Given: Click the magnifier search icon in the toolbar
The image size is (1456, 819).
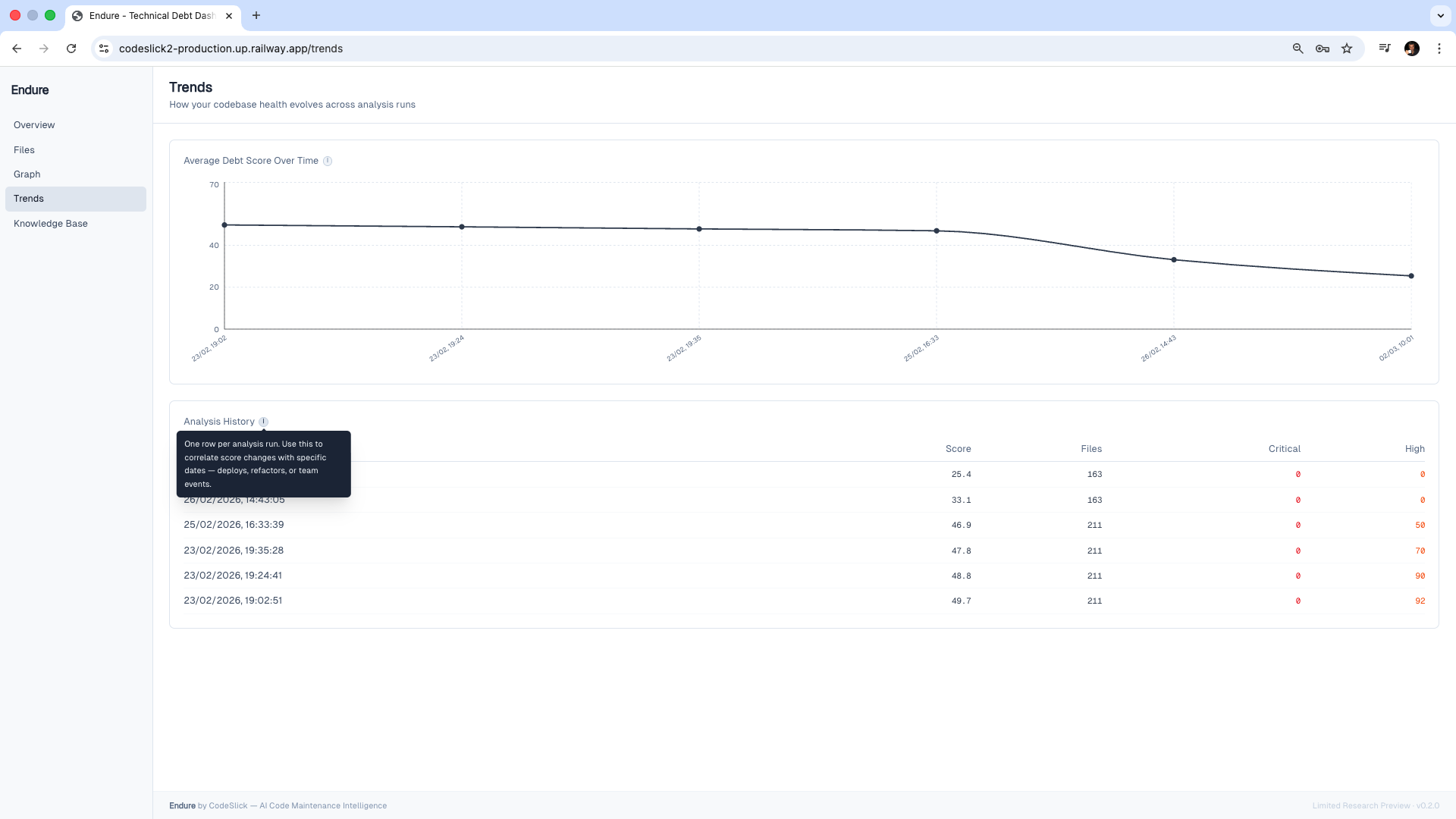Looking at the screenshot, I should [1298, 48].
